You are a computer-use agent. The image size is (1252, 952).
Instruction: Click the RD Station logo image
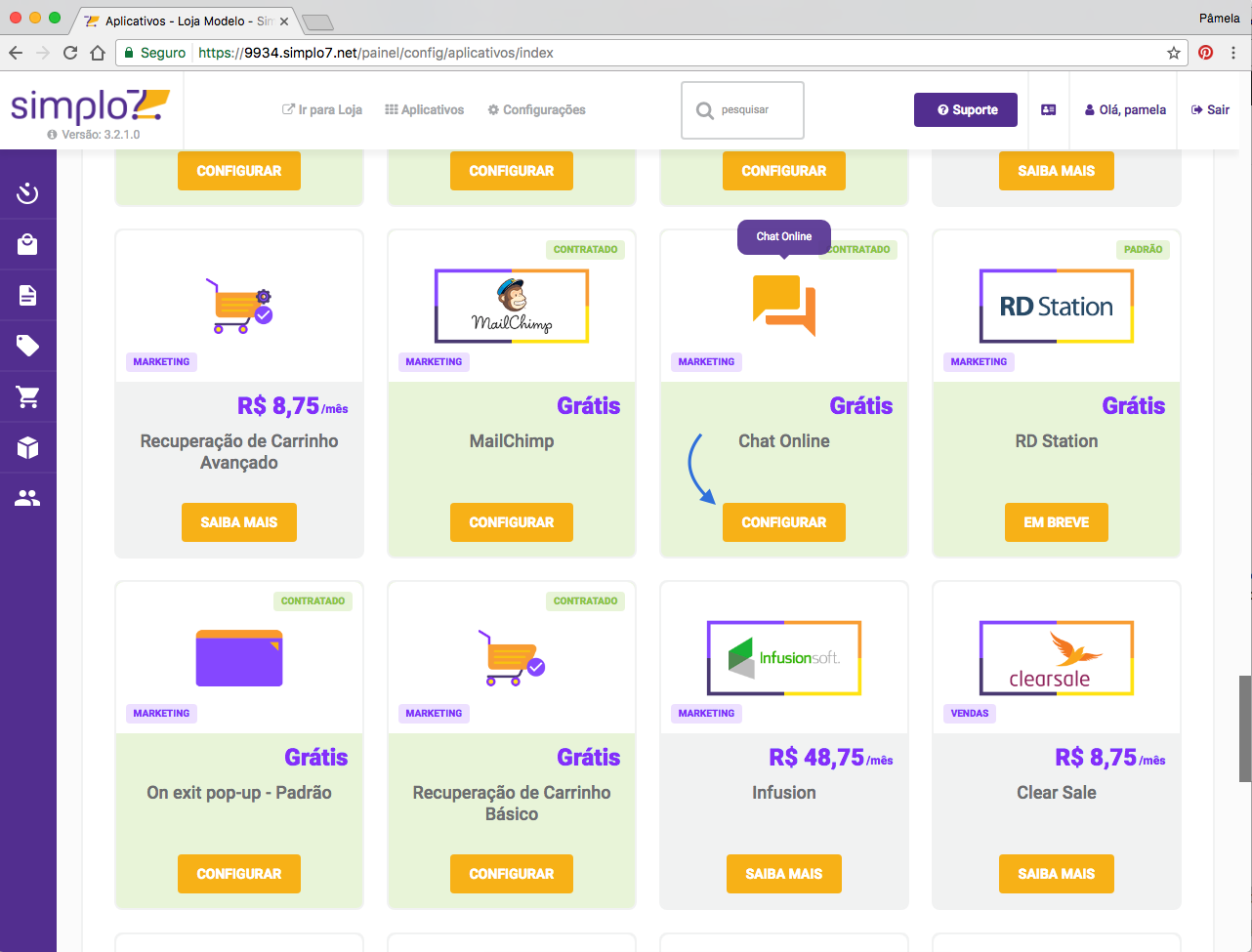(1057, 306)
